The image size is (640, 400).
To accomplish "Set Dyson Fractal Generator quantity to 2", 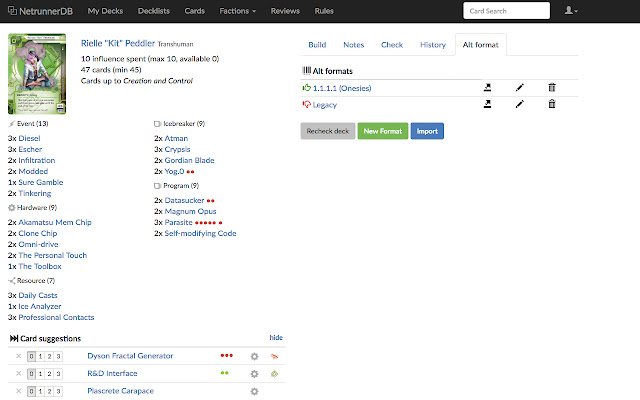I will click(49, 356).
